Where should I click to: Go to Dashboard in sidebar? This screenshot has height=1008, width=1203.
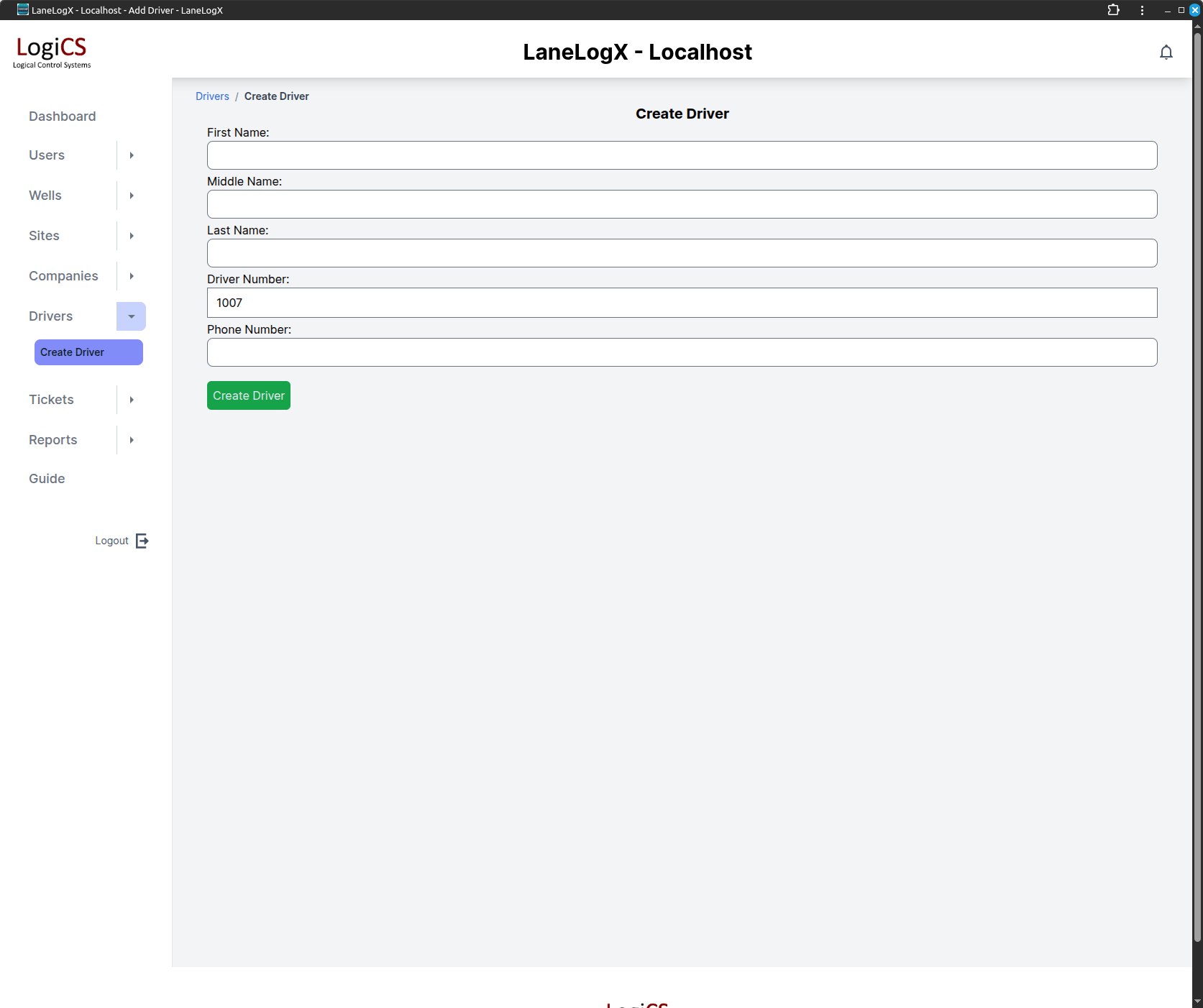[x=63, y=116]
